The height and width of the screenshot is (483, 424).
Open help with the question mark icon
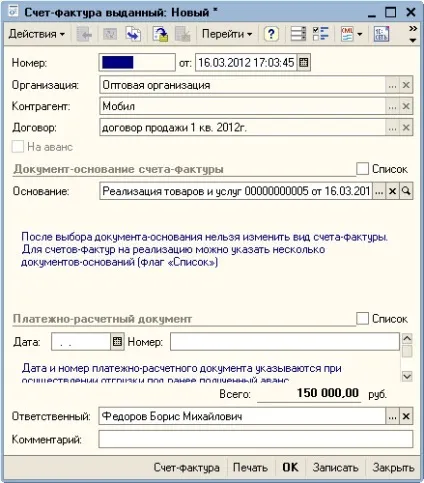(271, 34)
